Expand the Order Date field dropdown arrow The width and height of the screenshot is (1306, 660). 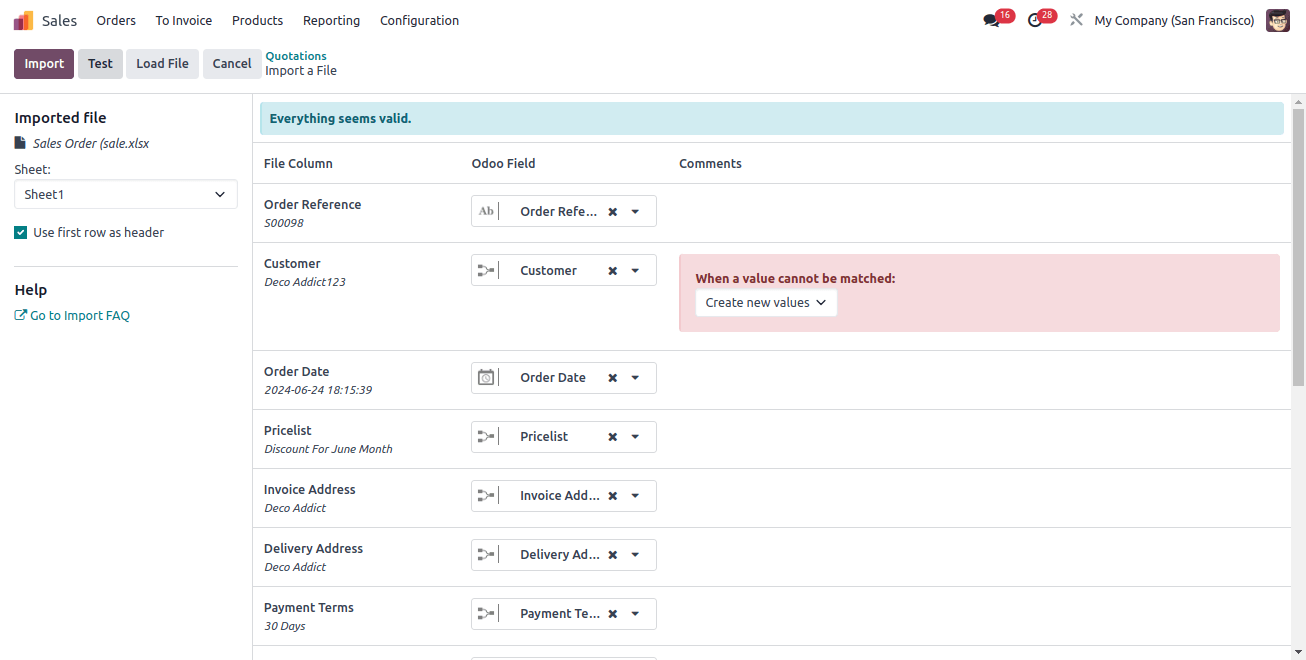click(635, 378)
